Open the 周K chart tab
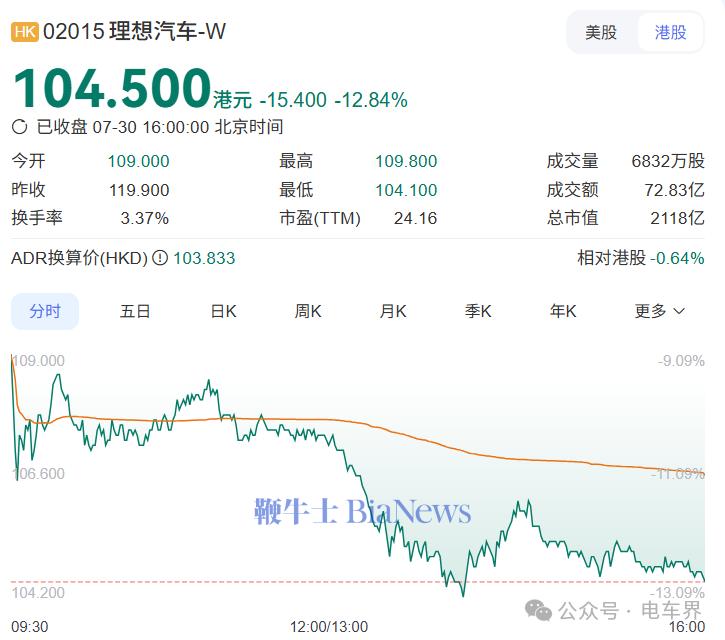This screenshot has width=725, height=640. pos(308,311)
